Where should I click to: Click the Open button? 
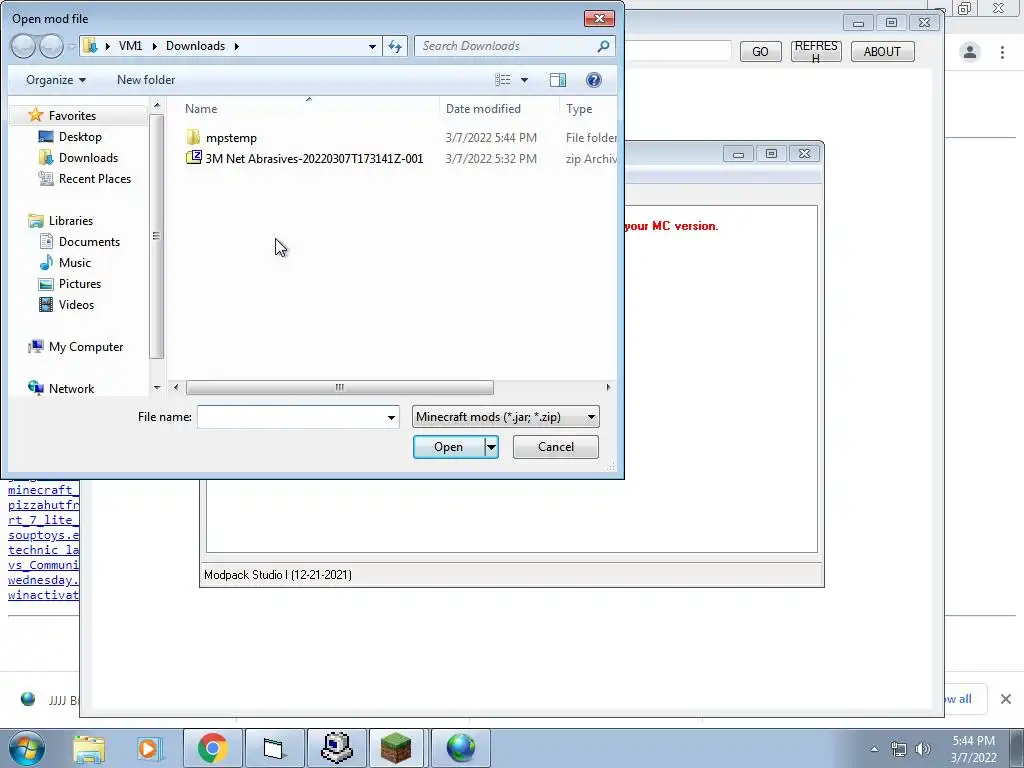449,447
